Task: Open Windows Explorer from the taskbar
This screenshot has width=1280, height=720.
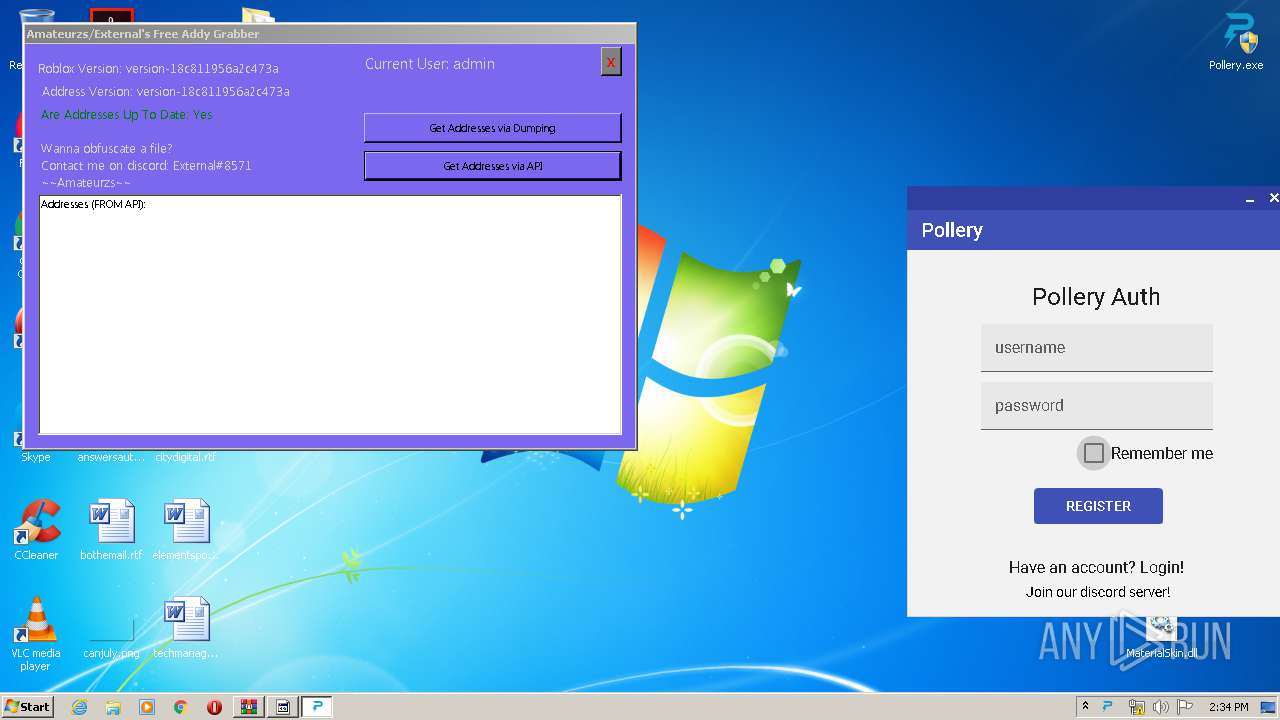Action: point(113,707)
